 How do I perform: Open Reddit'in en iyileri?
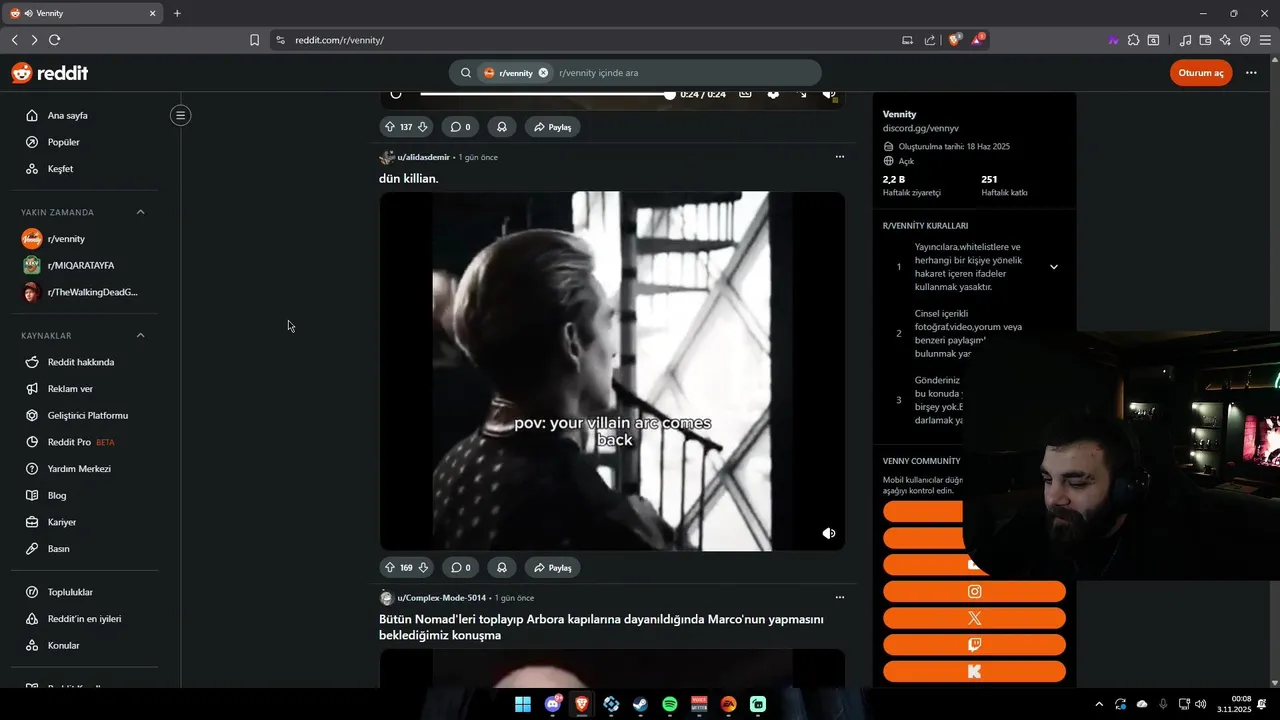coord(84,619)
